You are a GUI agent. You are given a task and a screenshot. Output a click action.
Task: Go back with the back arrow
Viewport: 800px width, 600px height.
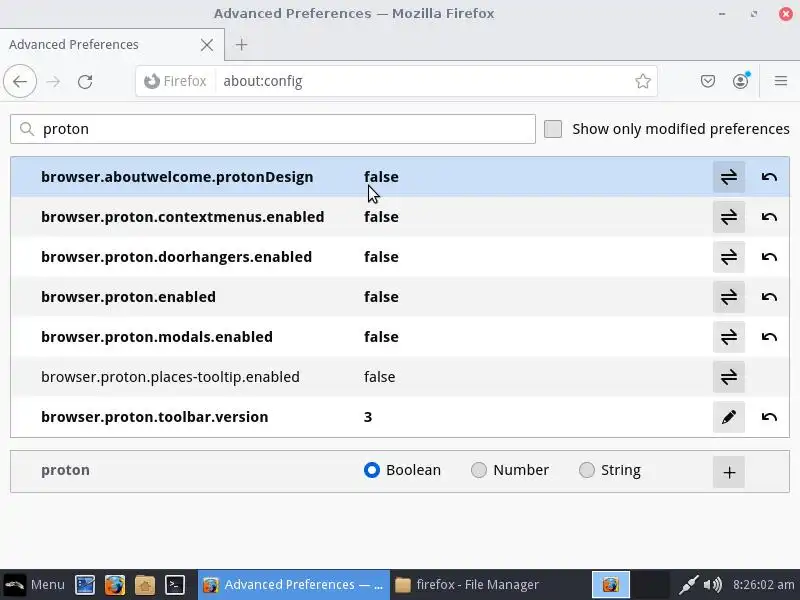[x=20, y=81]
